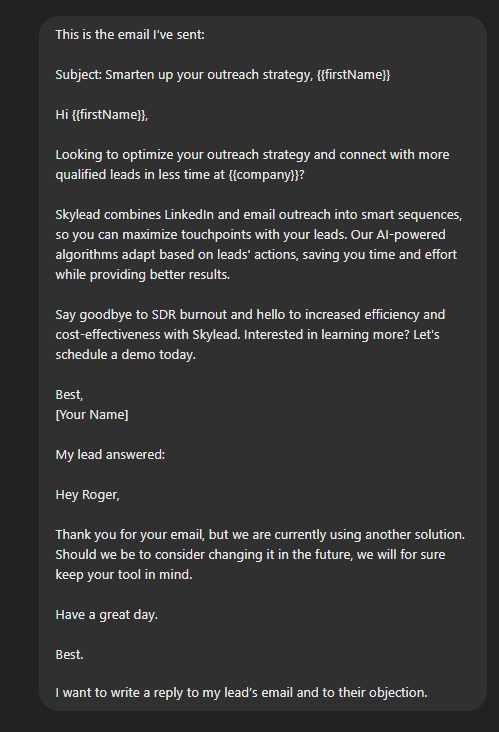This screenshot has width=499, height=732.
Task: Click the {{firstName}} placeholder in the Subject line
Action: click(x=353, y=75)
